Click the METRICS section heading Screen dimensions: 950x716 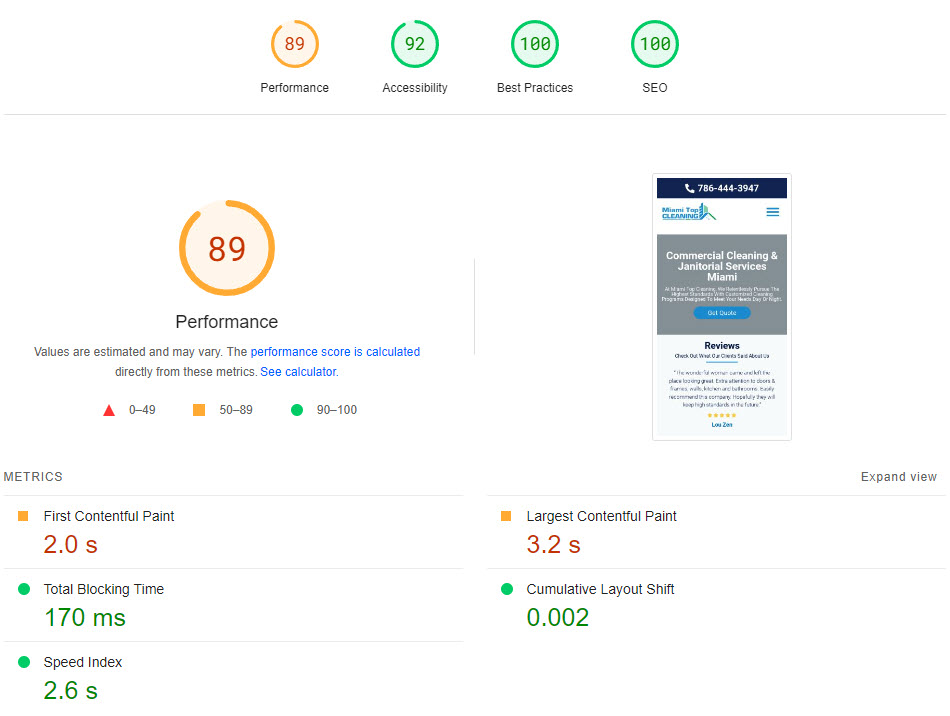point(33,477)
